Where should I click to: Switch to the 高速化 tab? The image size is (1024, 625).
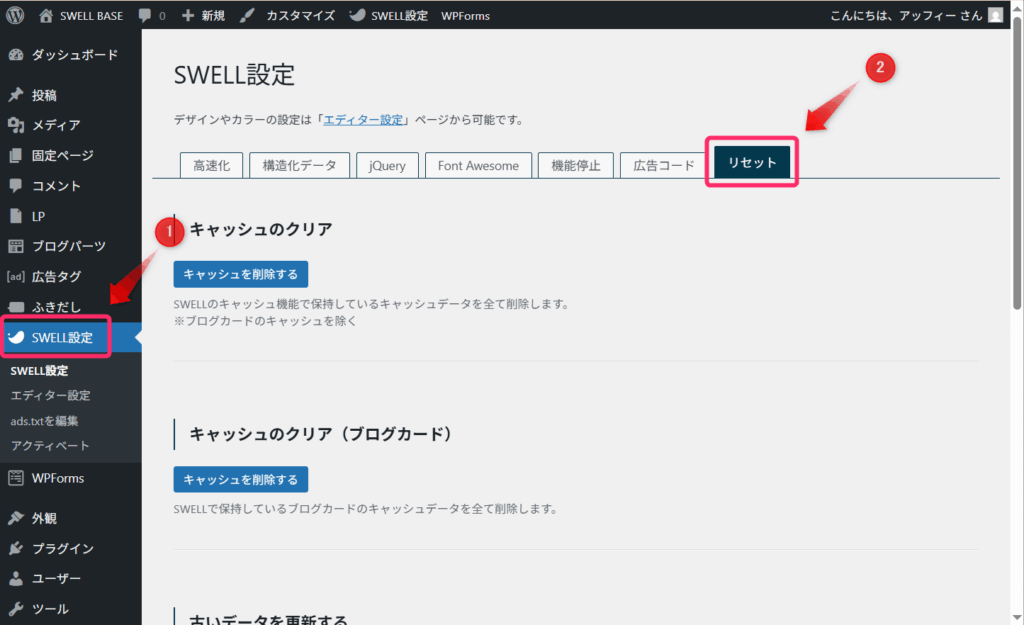click(212, 165)
